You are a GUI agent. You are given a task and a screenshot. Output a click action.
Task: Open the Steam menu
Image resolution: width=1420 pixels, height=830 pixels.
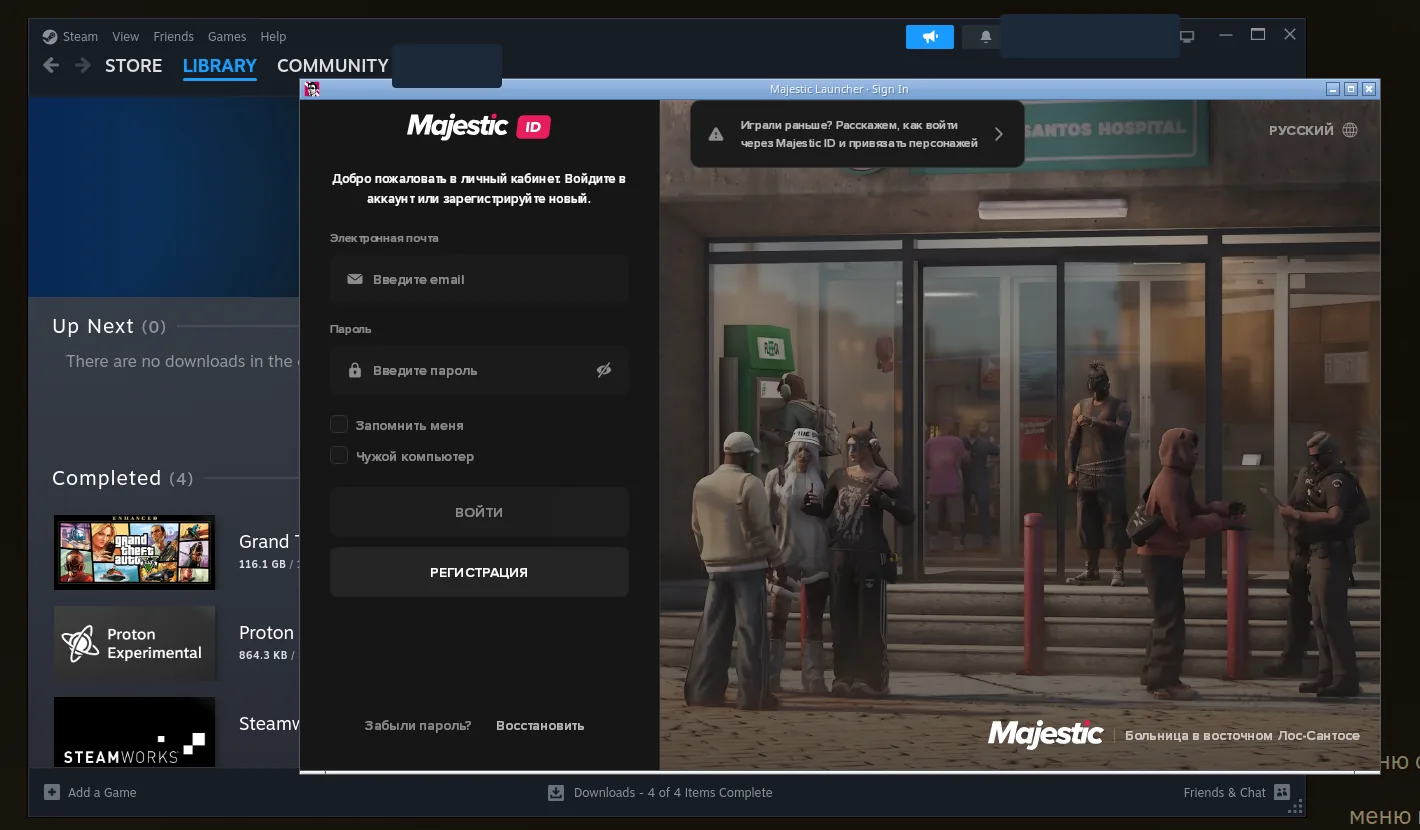pyautogui.click(x=80, y=37)
